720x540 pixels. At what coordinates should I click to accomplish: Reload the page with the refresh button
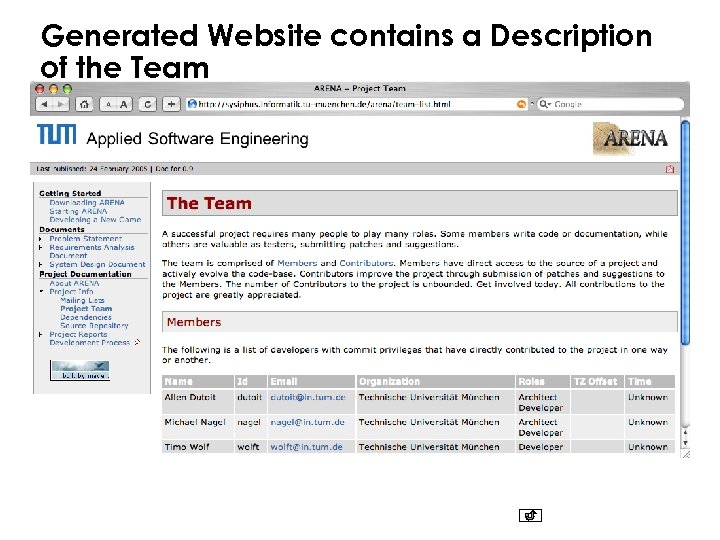click(x=147, y=104)
